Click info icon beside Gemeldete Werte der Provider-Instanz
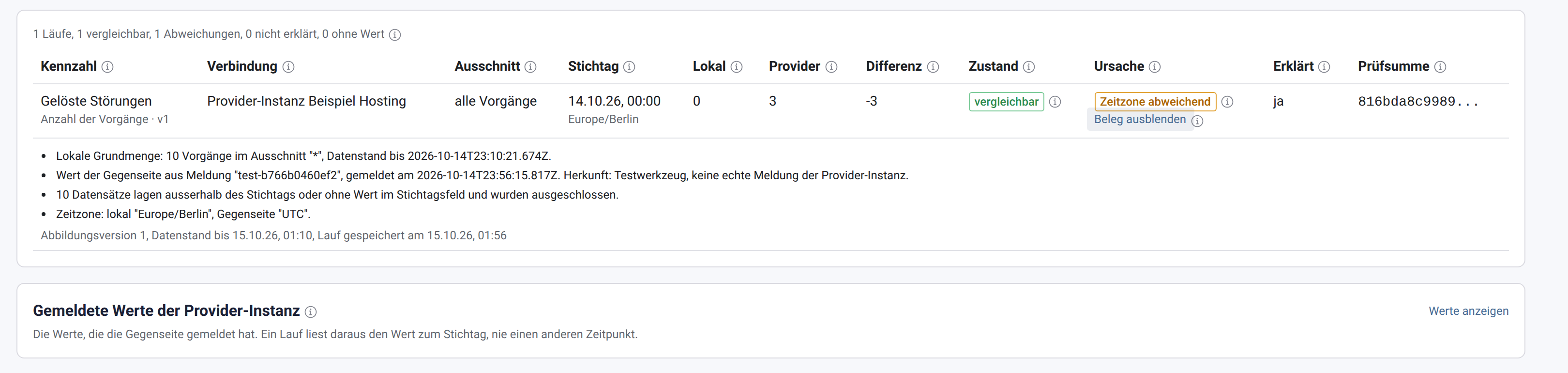The height and width of the screenshot is (373, 1568). 310,312
